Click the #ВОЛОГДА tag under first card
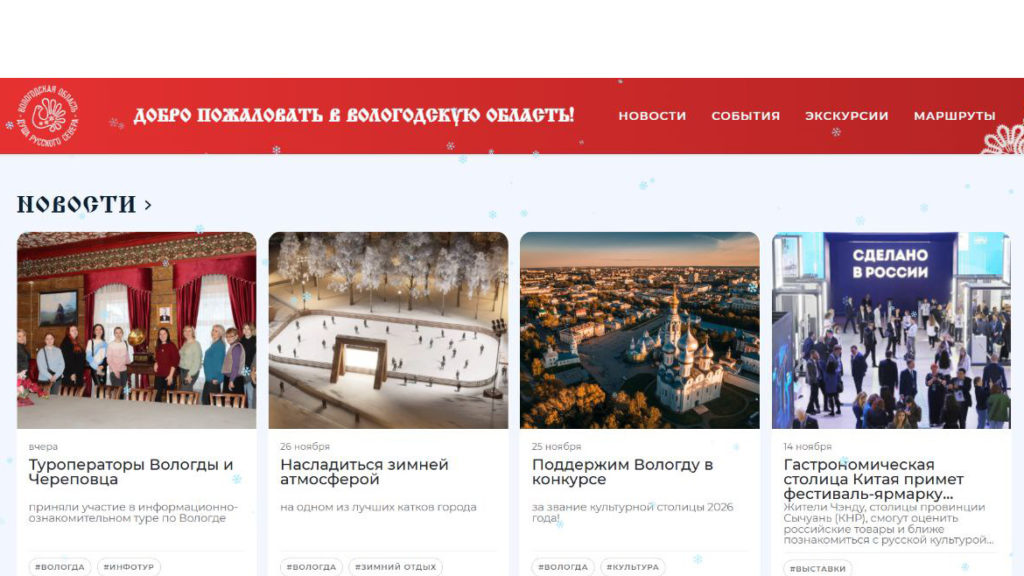The height and width of the screenshot is (576, 1024). [x=59, y=567]
